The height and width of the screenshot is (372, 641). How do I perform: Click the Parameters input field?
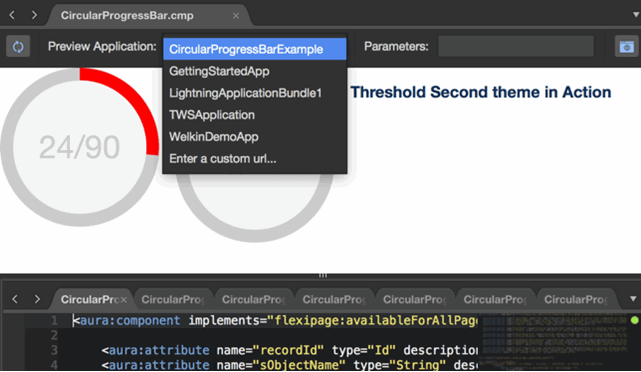coord(516,47)
